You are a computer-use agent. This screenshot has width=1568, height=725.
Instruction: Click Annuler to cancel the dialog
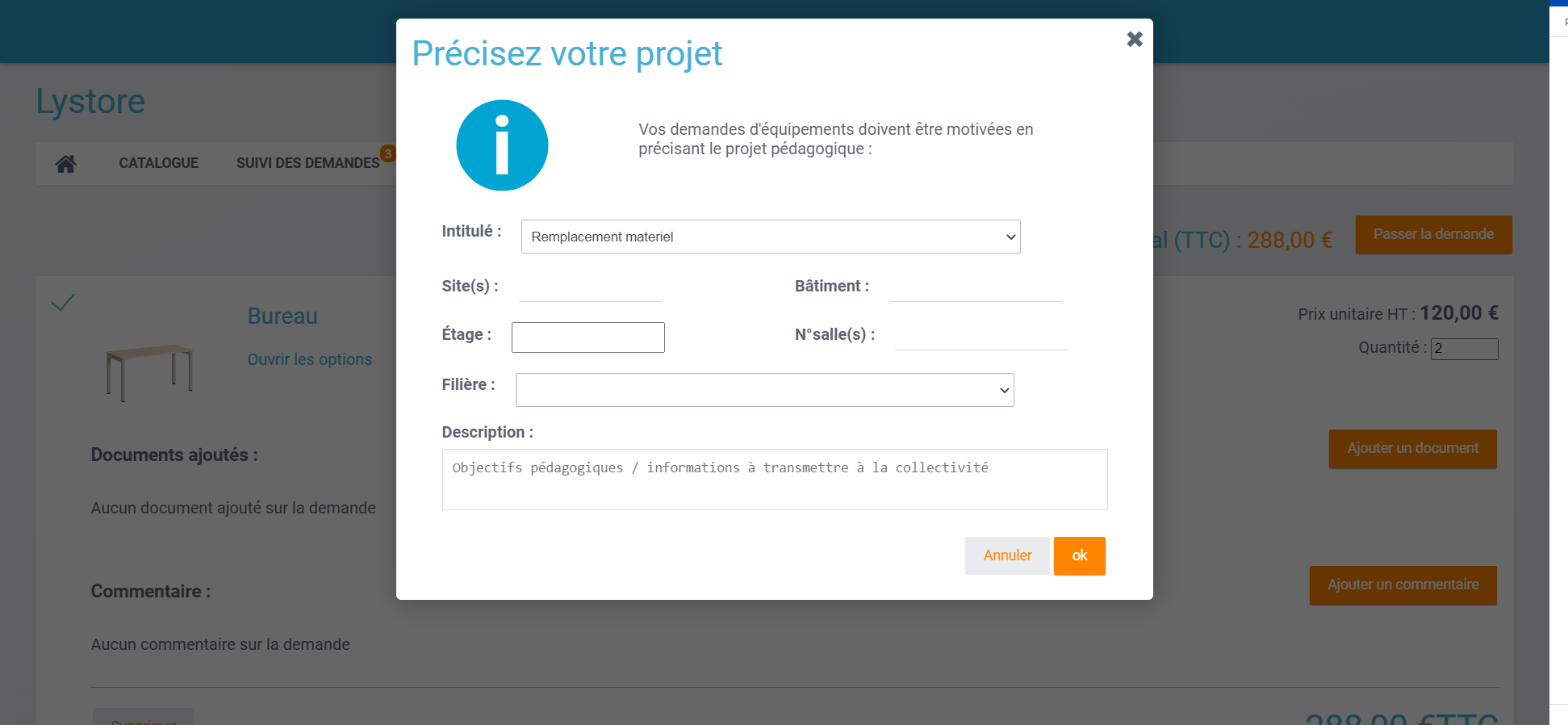tap(1006, 555)
